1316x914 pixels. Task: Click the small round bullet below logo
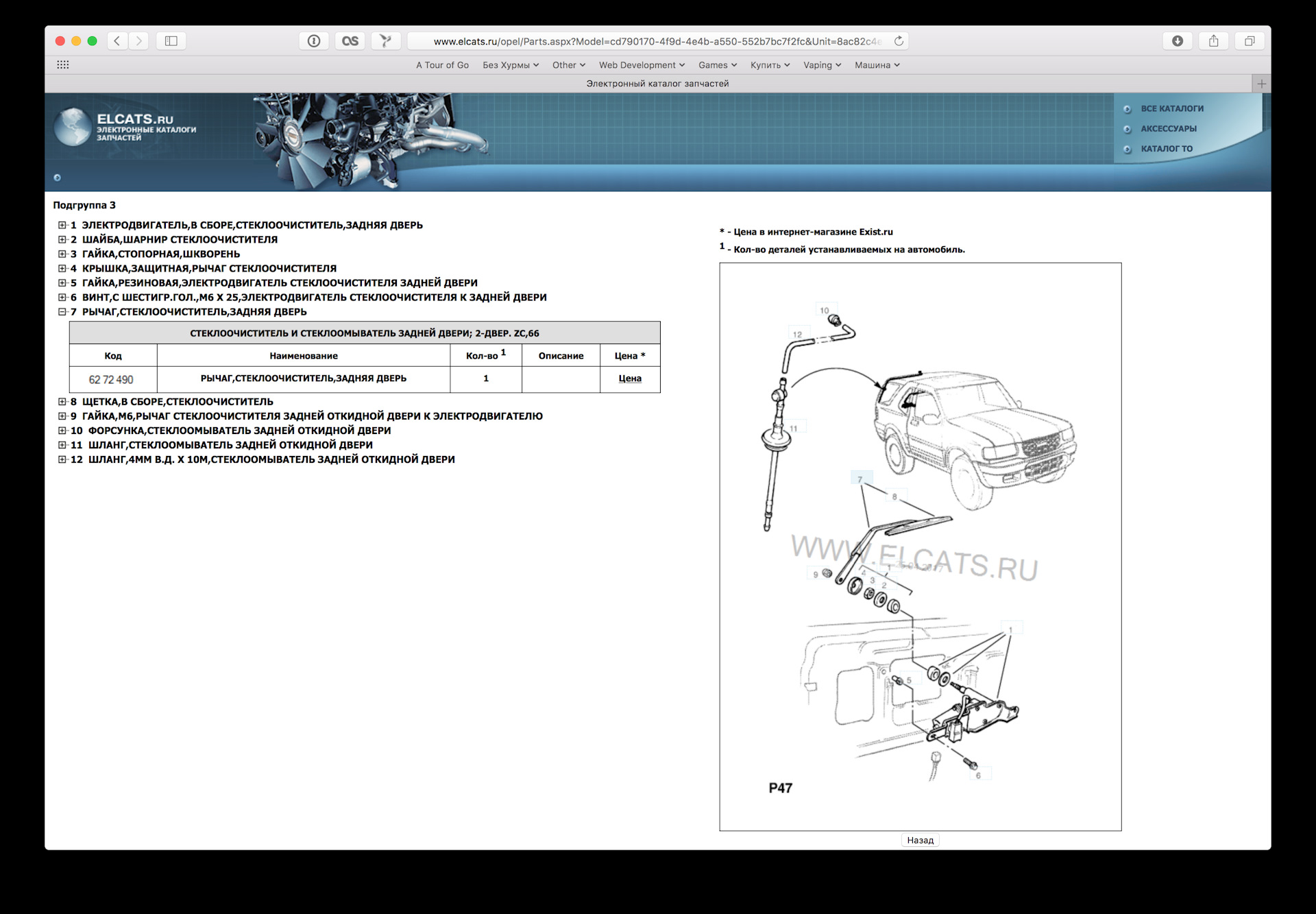click(x=58, y=178)
